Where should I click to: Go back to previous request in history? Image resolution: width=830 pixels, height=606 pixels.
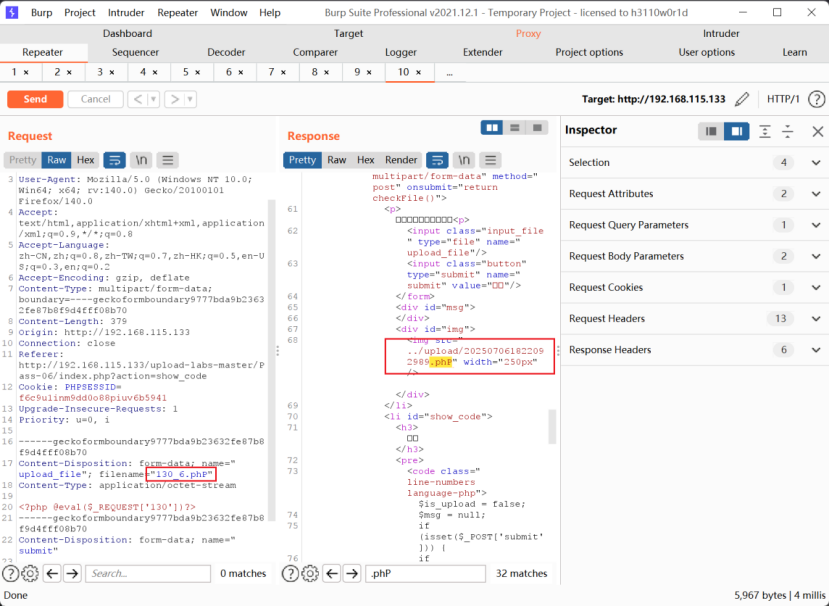point(138,99)
